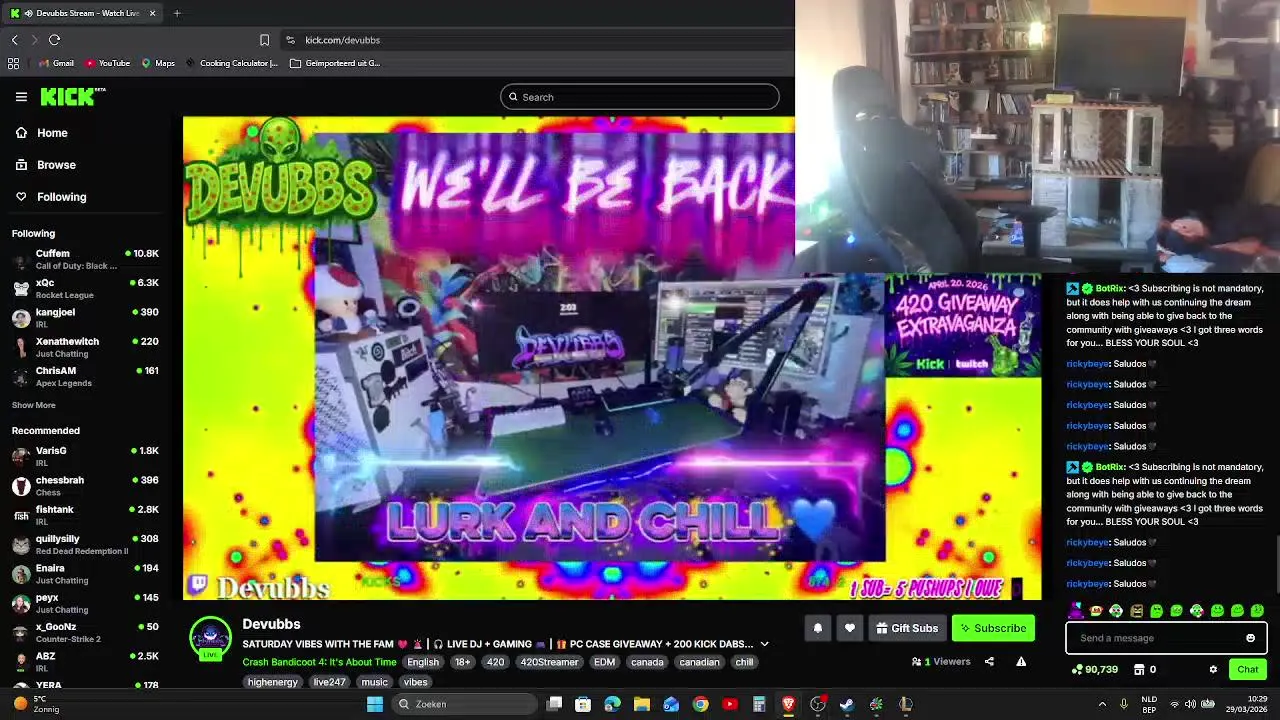The image size is (1280, 720).
Task: Click the Crash Bandicoot 4 category link
Action: 319,662
